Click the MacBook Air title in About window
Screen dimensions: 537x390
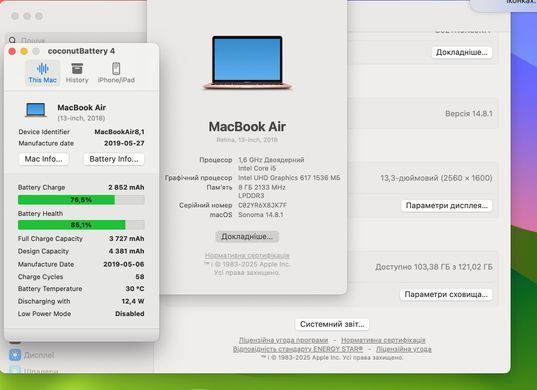point(247,127)
